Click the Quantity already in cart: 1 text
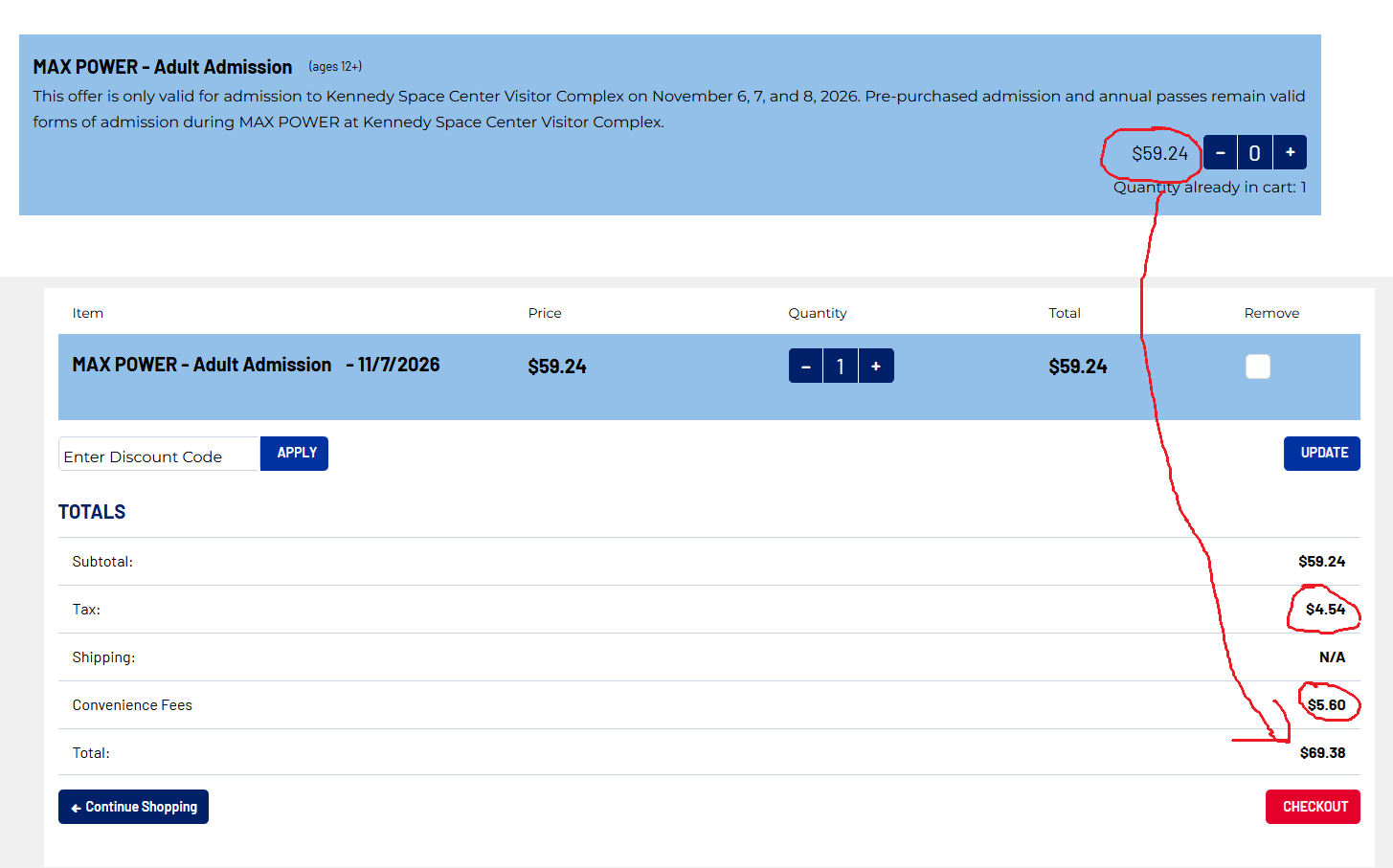Viewport: 1393px width, 868px height. click(x=1210, y=188)
